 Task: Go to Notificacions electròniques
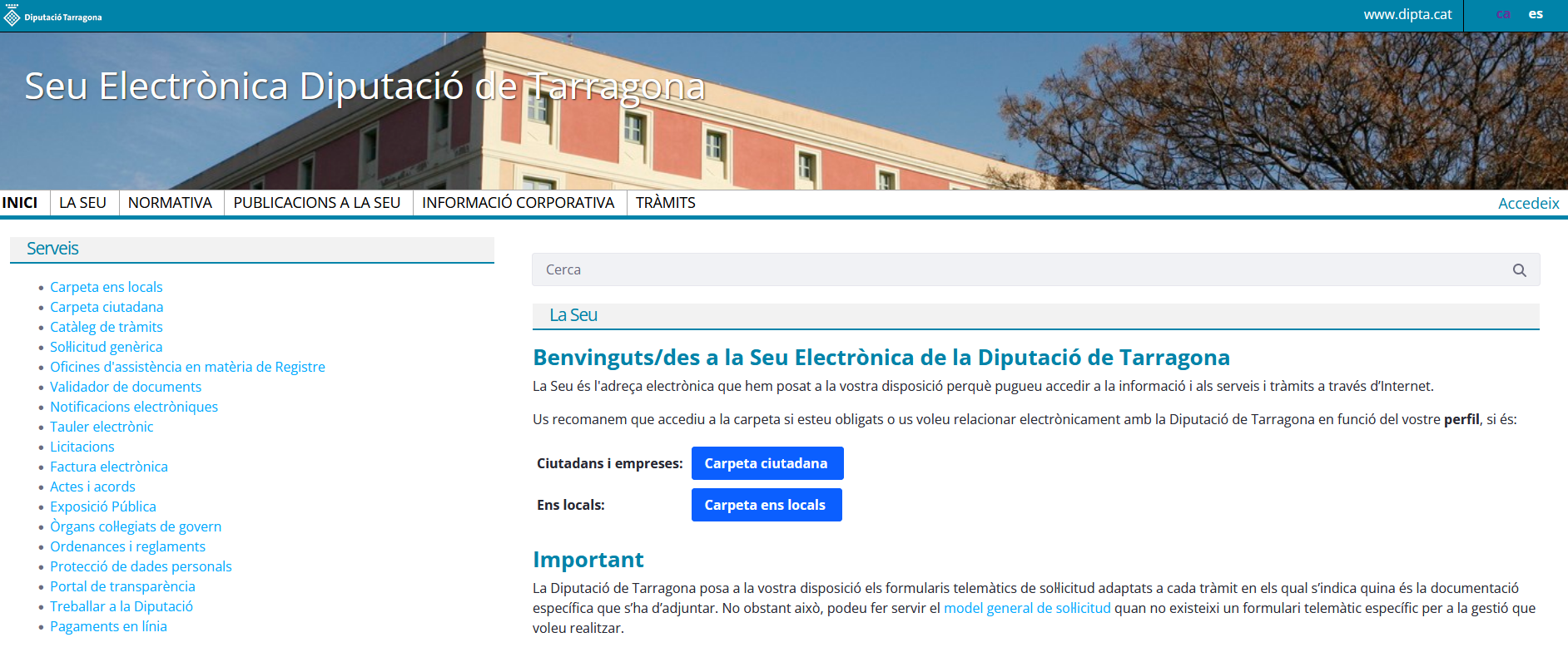133,407
